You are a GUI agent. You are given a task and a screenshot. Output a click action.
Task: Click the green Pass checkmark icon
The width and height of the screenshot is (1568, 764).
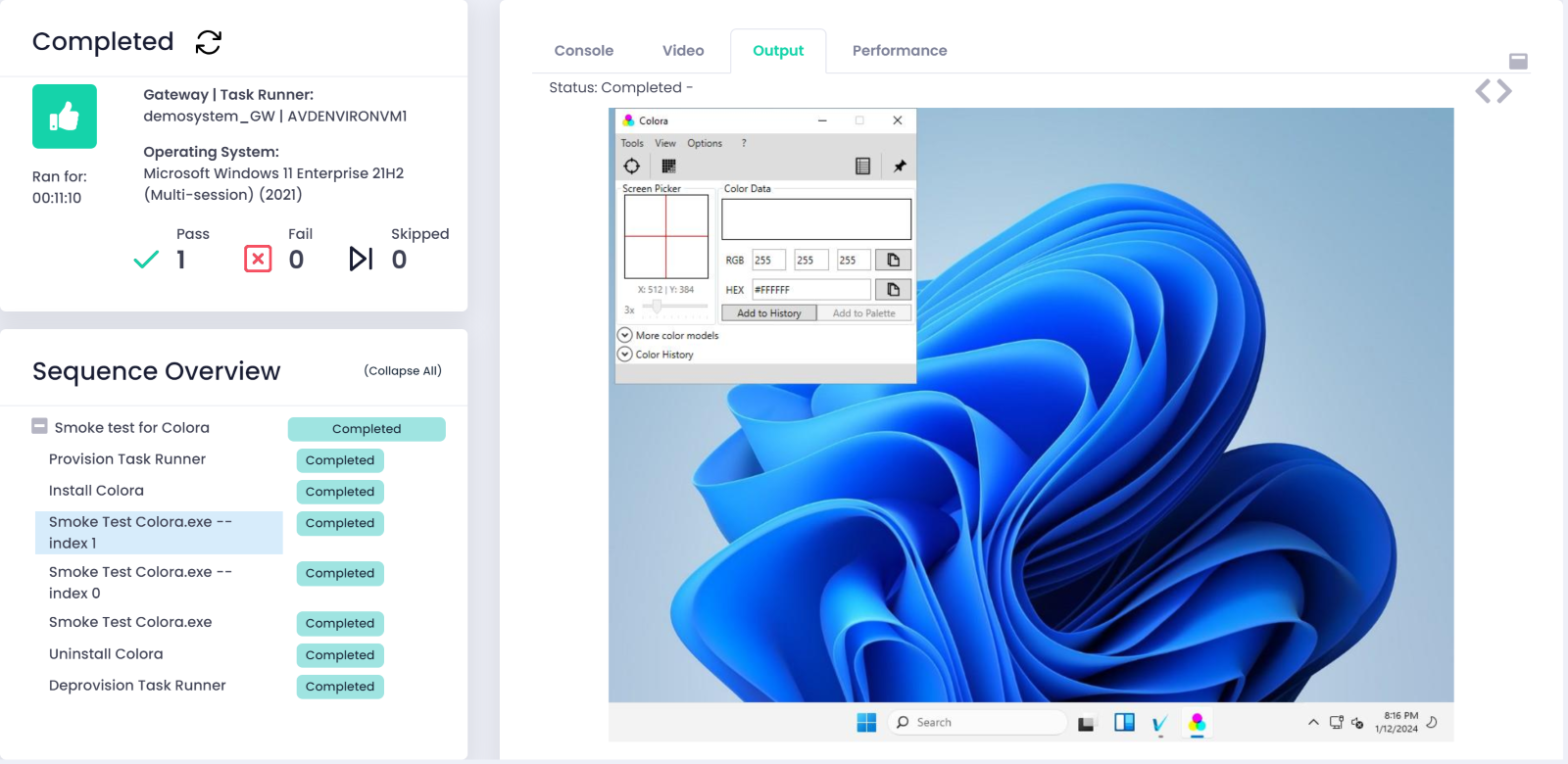(146, 260)
